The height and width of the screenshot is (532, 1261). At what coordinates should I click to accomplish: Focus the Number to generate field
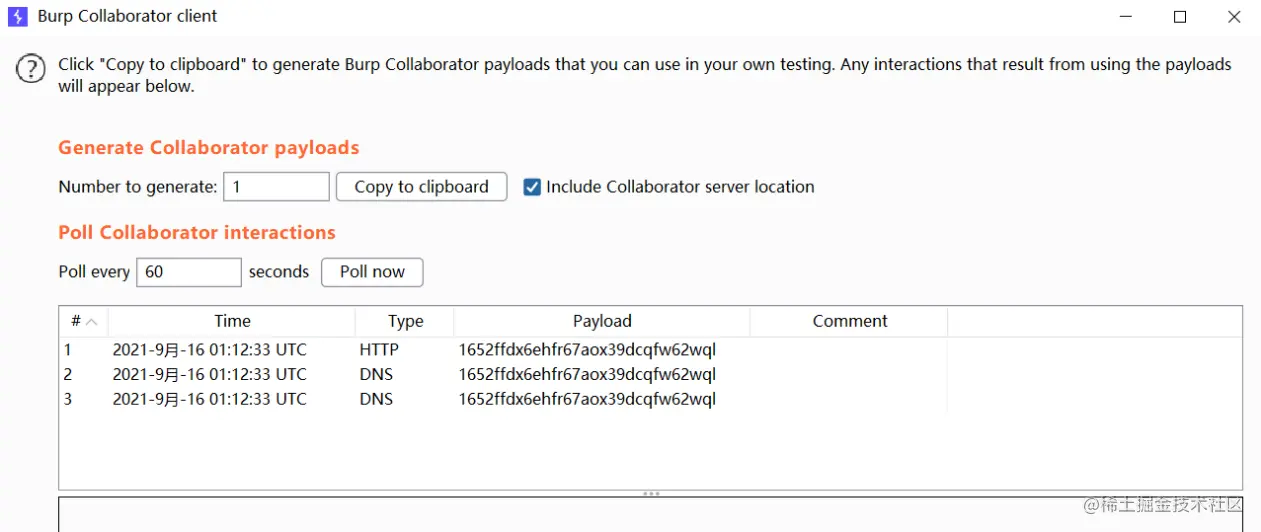click(x=276, y=187)
